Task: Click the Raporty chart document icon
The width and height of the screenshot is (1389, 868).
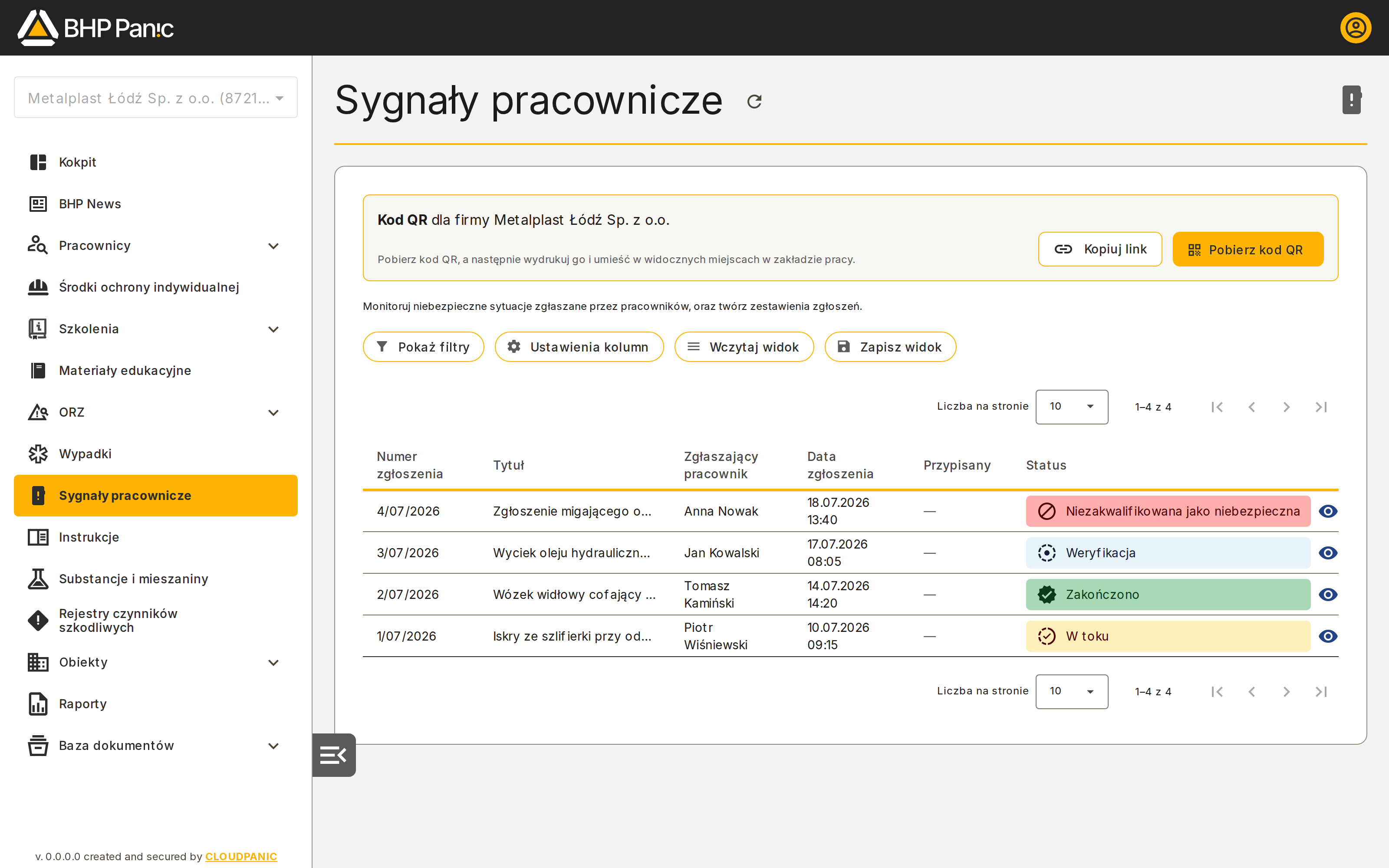Action: point(38,704)
